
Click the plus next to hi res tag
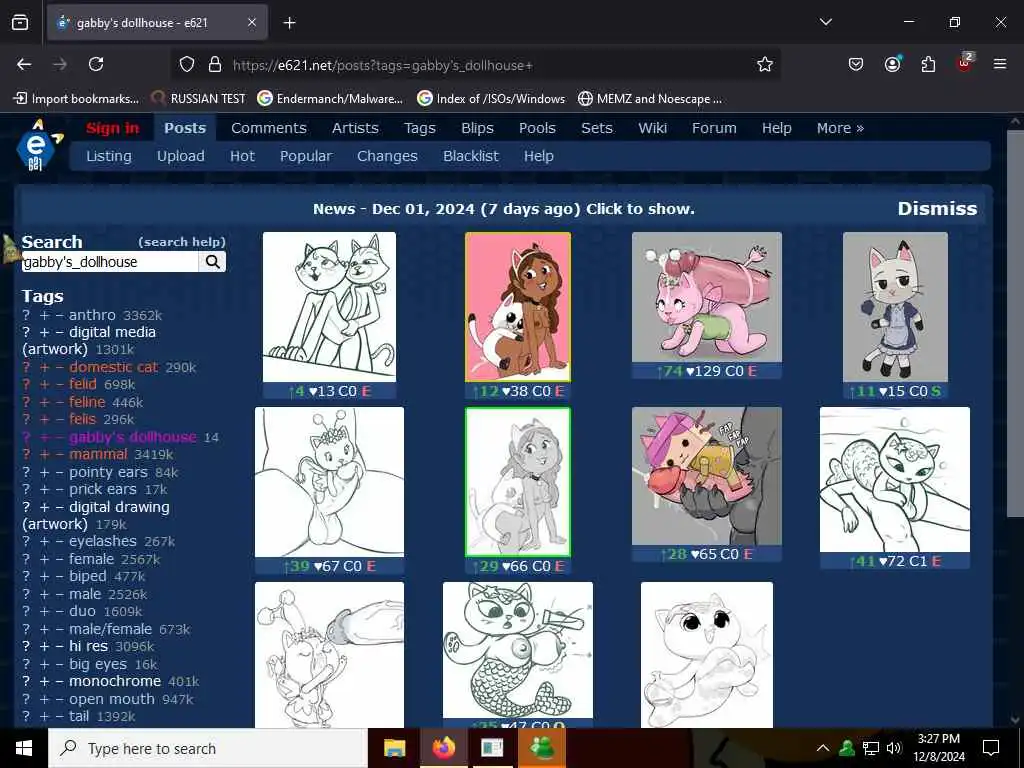coord(44,647)
